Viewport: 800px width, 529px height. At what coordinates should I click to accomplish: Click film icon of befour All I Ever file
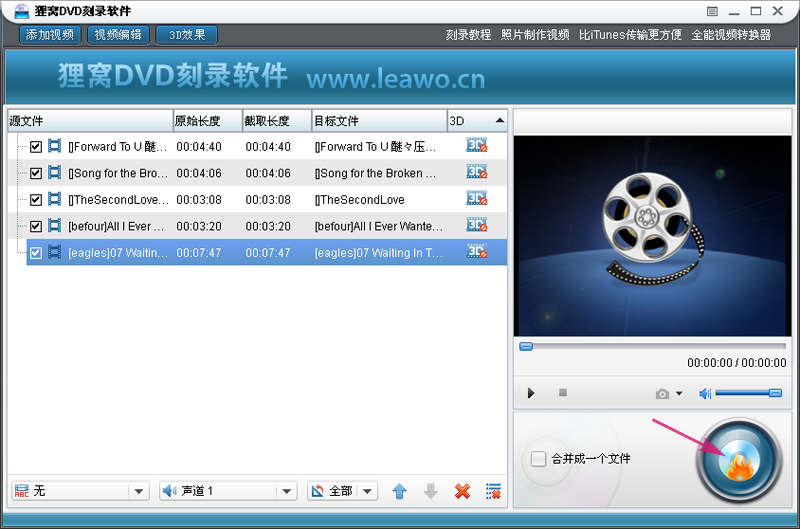click(x=55, y=226)
